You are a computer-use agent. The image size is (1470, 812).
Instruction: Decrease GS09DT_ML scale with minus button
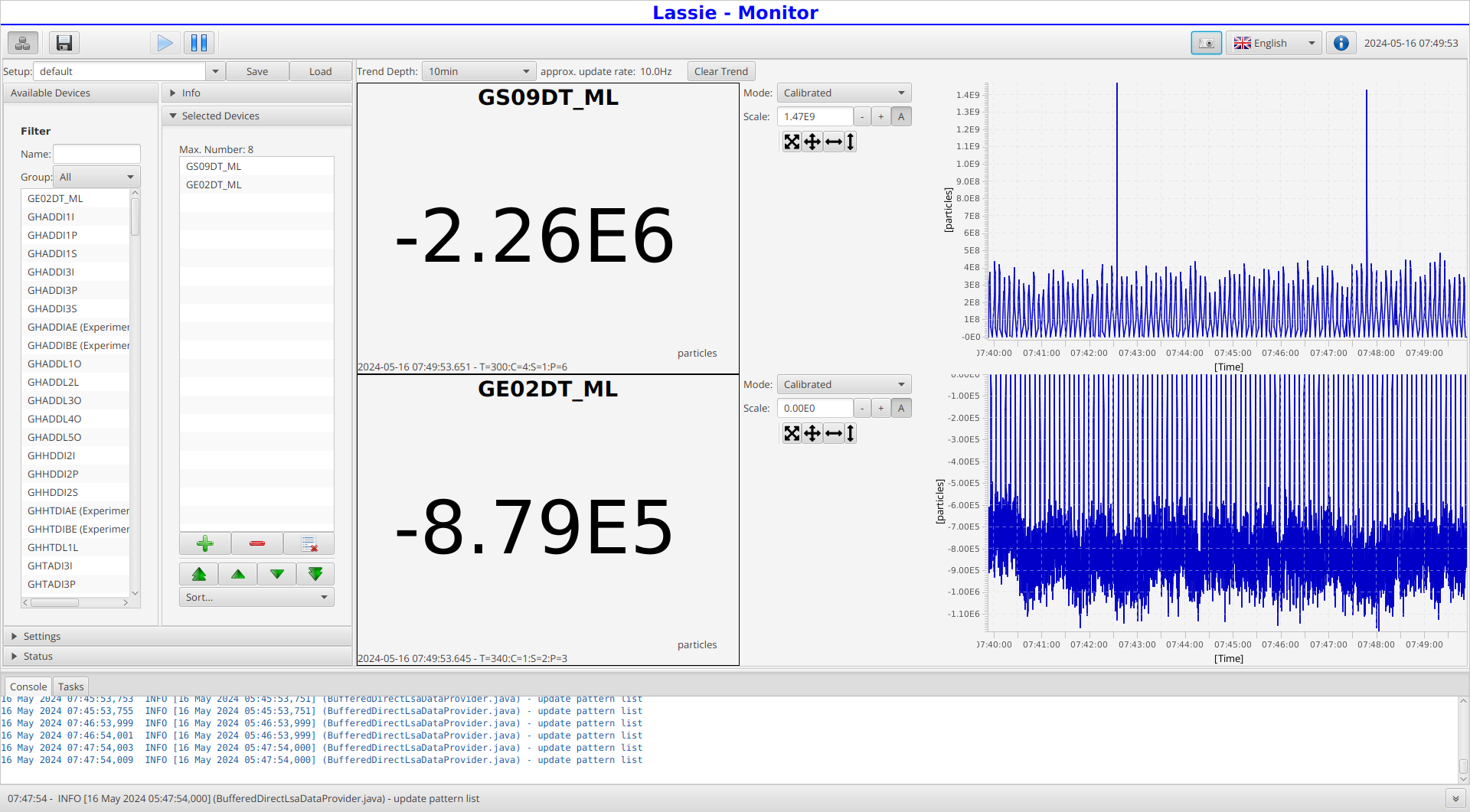(862, 116)
